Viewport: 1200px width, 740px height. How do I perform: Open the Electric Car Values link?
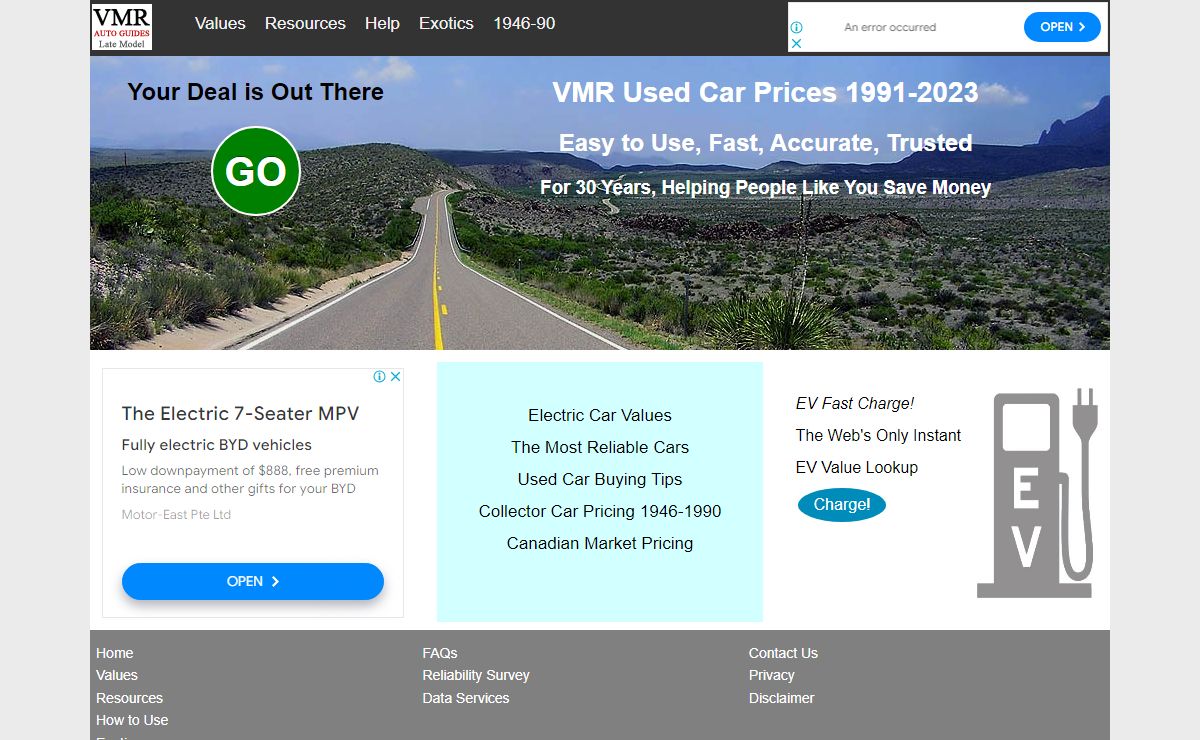click(x=600, y=415)
